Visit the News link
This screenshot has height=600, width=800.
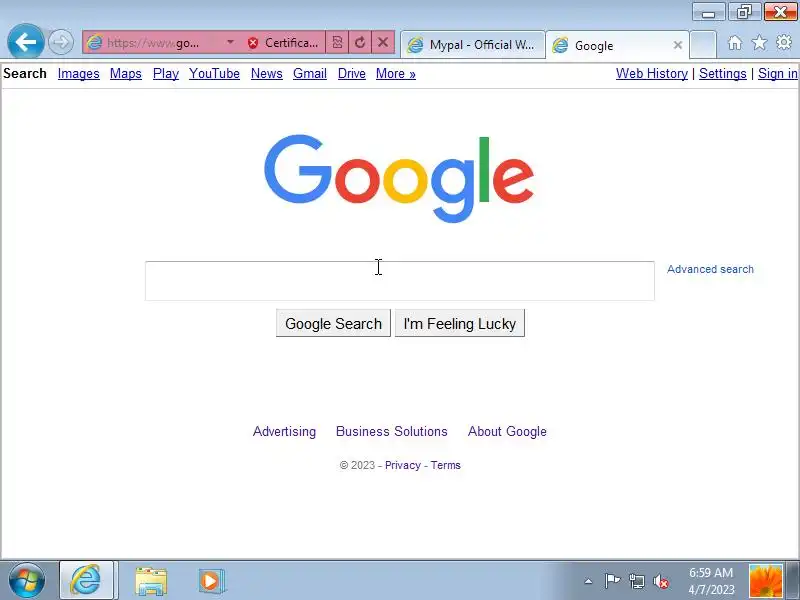click(266, 74)
